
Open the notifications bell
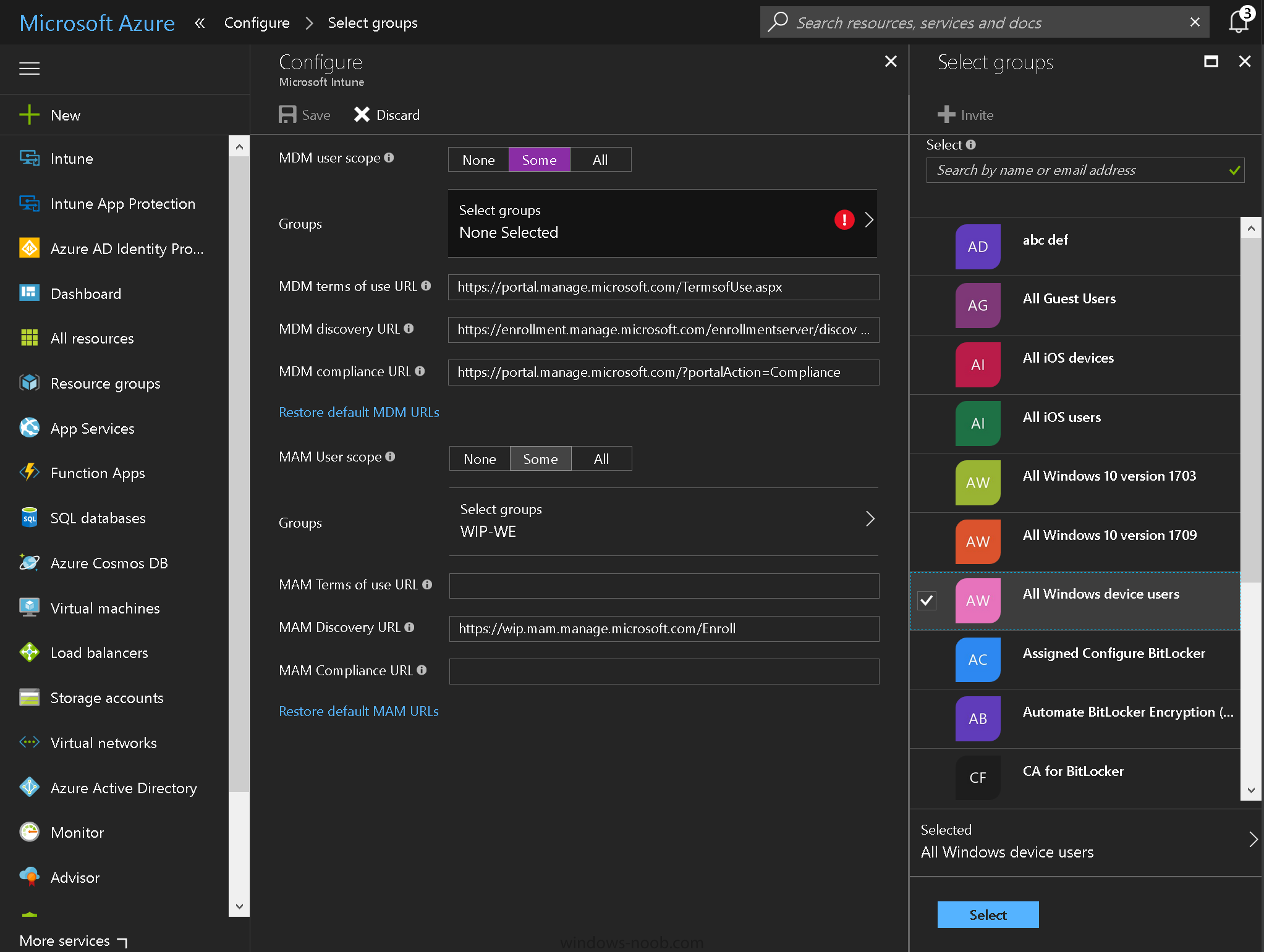[1239, 22]
